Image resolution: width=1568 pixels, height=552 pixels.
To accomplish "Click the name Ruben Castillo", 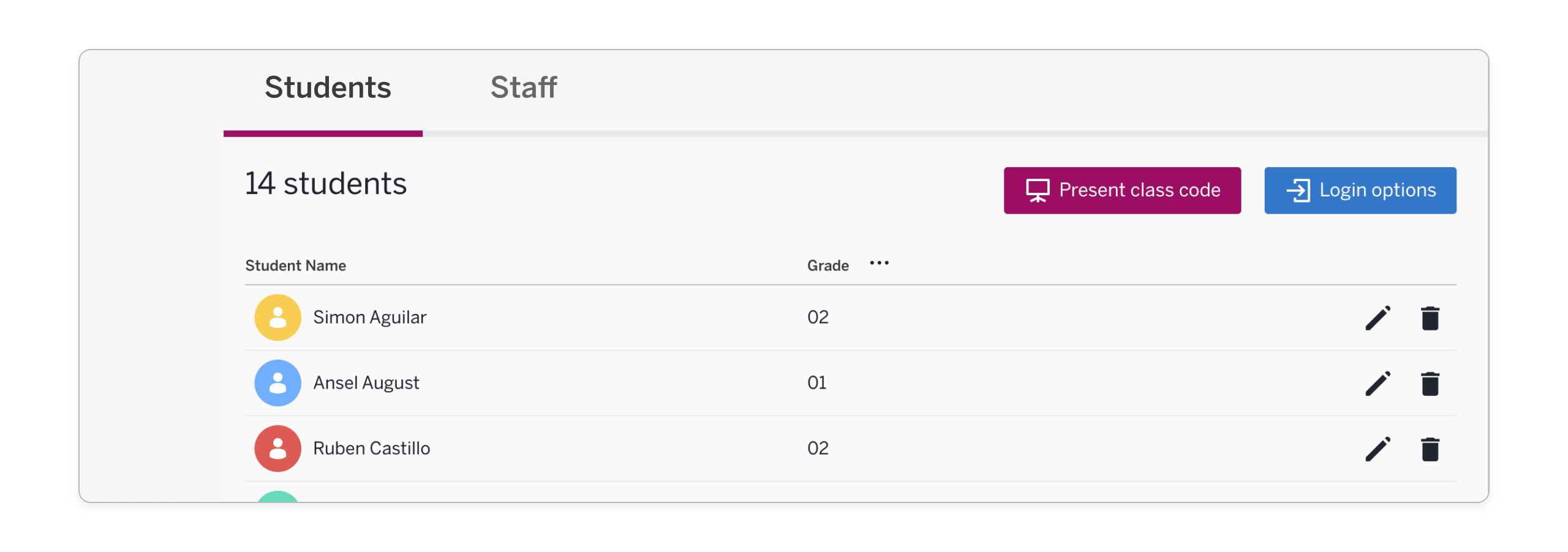I will pyautogui.click(x=371, y=449).
